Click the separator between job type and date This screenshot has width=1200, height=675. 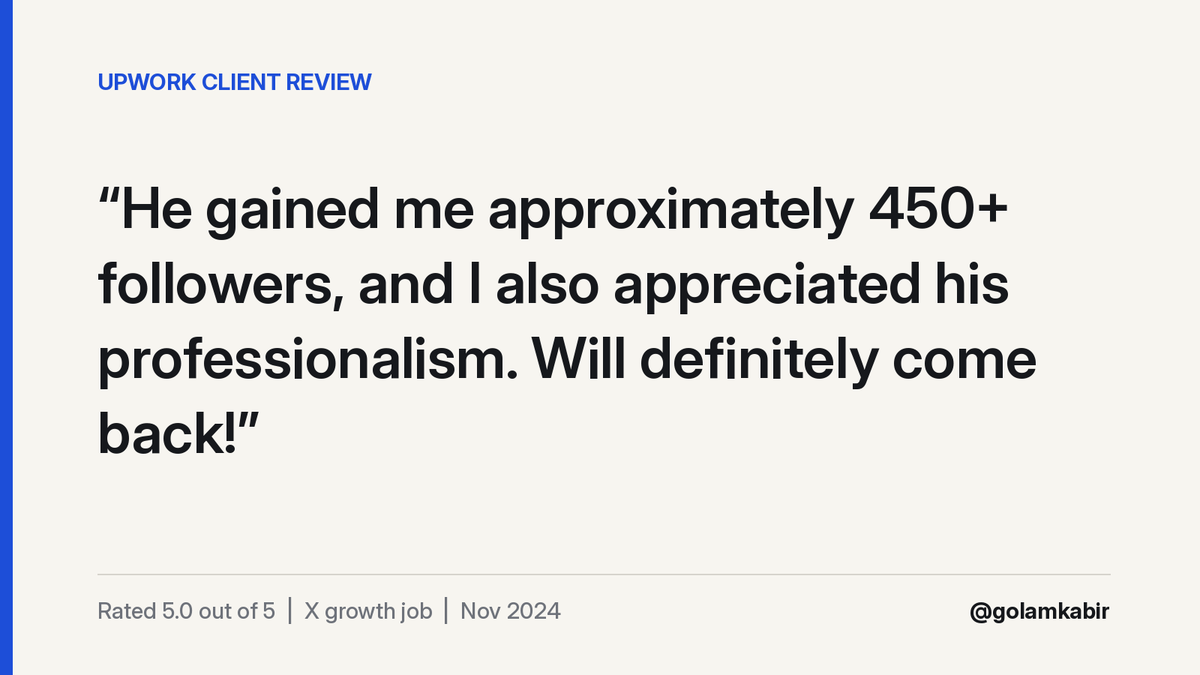tap(446, 611)
